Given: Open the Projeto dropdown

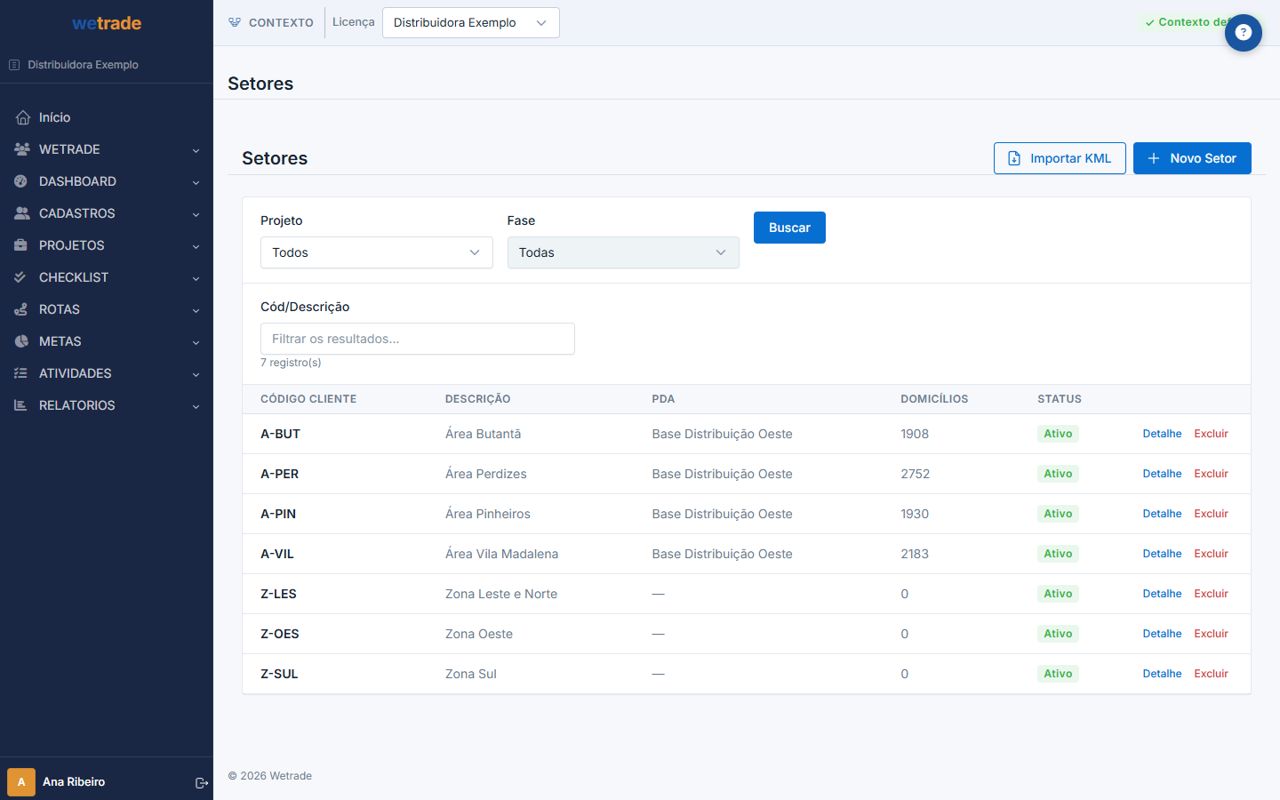Looking at the screenshot, I should 376,253.
